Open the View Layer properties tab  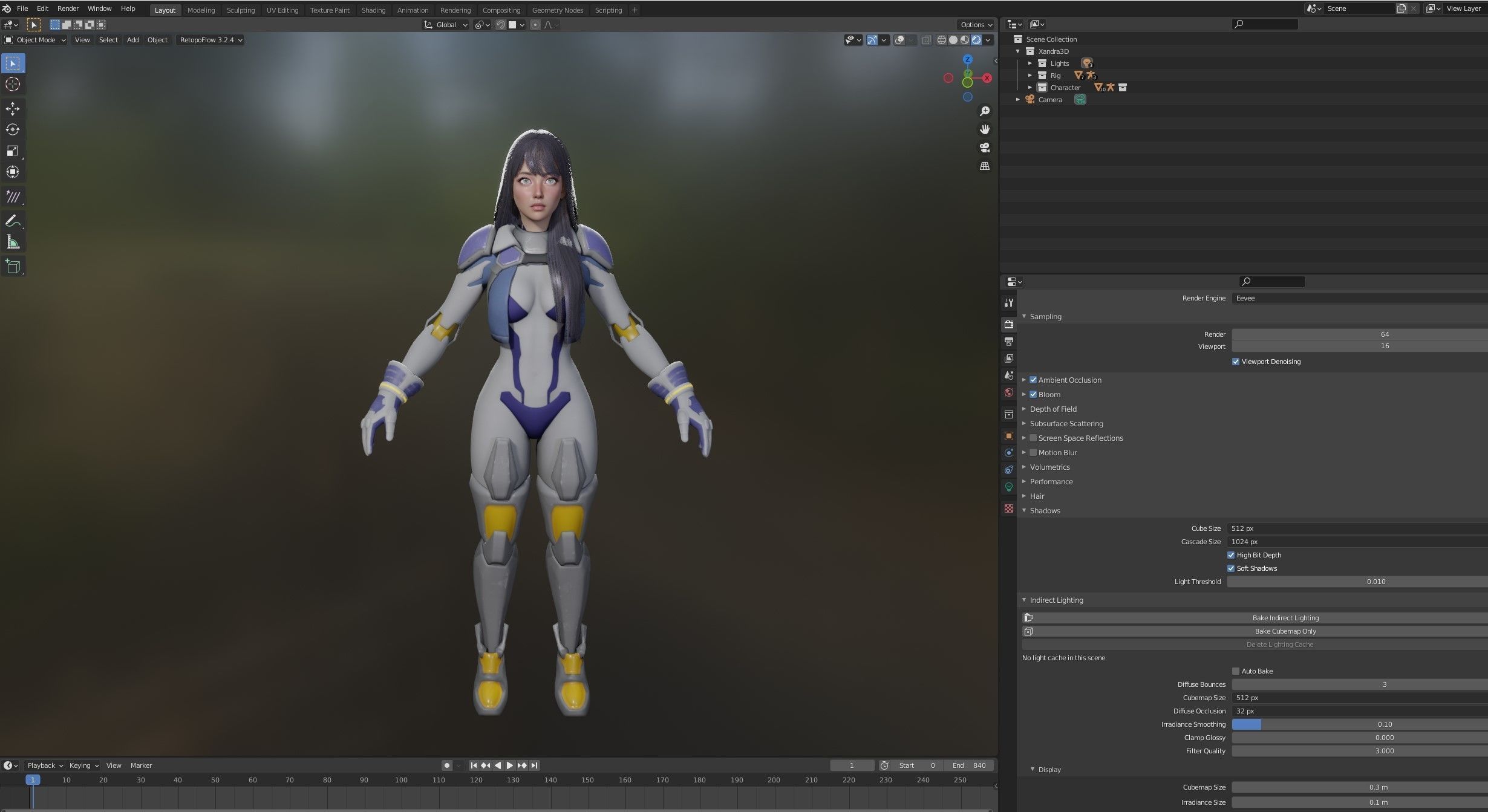(1008, 359)
